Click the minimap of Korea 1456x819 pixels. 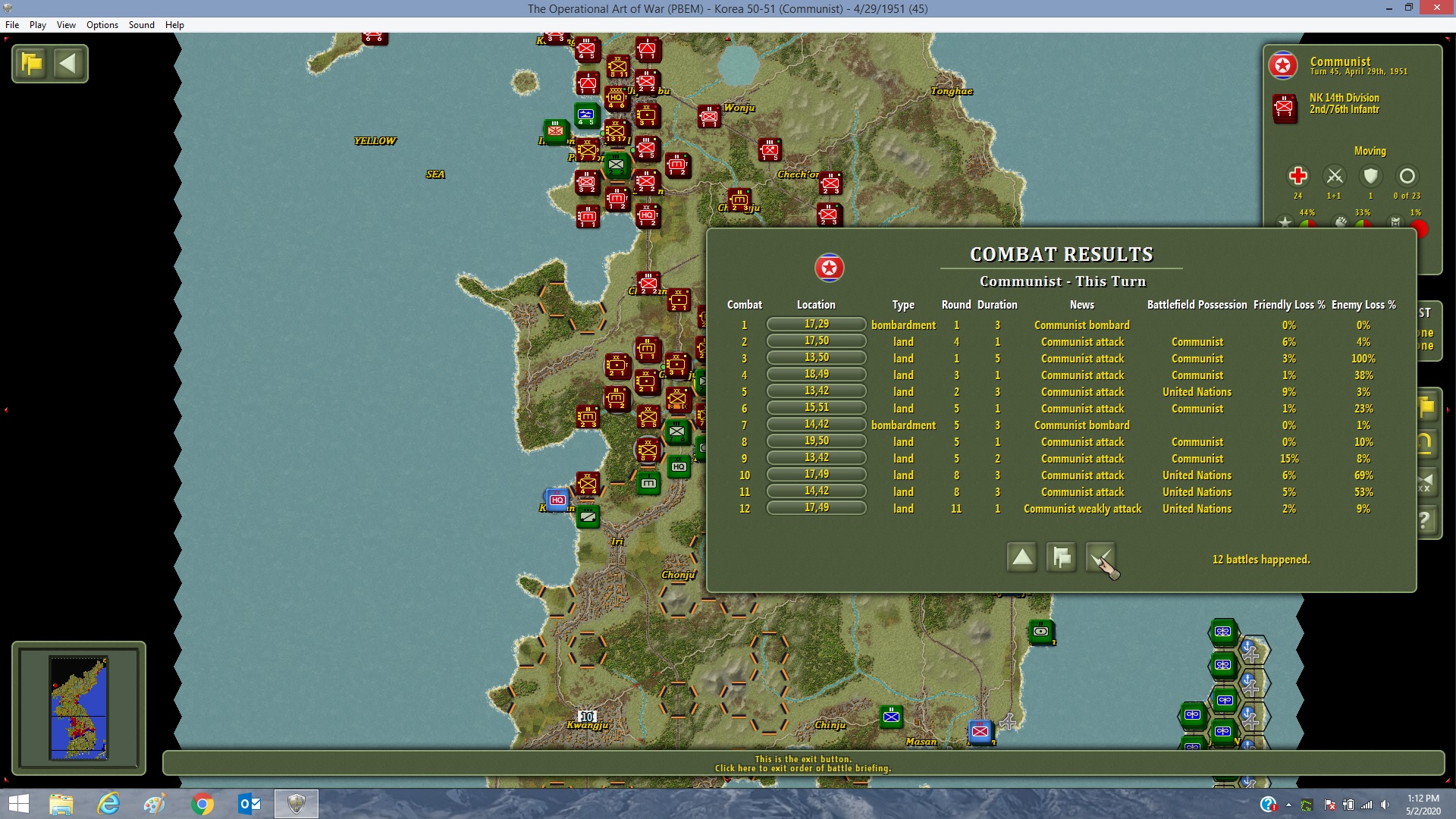(79, 708)
